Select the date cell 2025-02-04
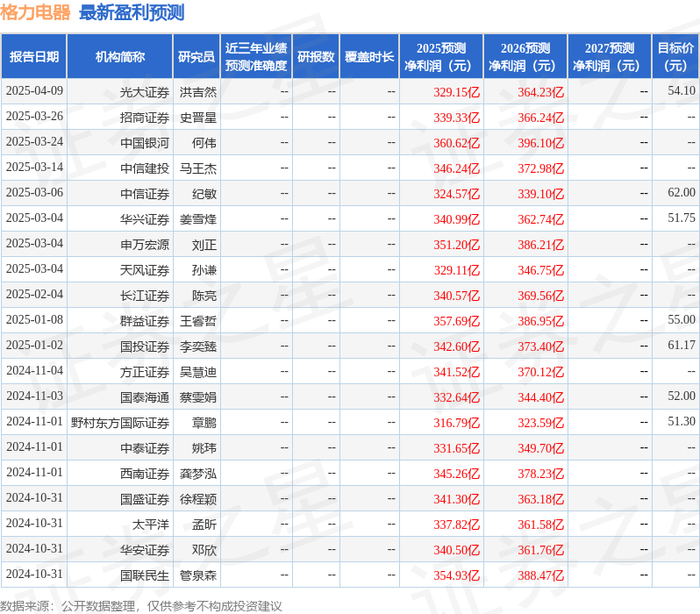Screen dimensions: 700x614 [34, 295]
